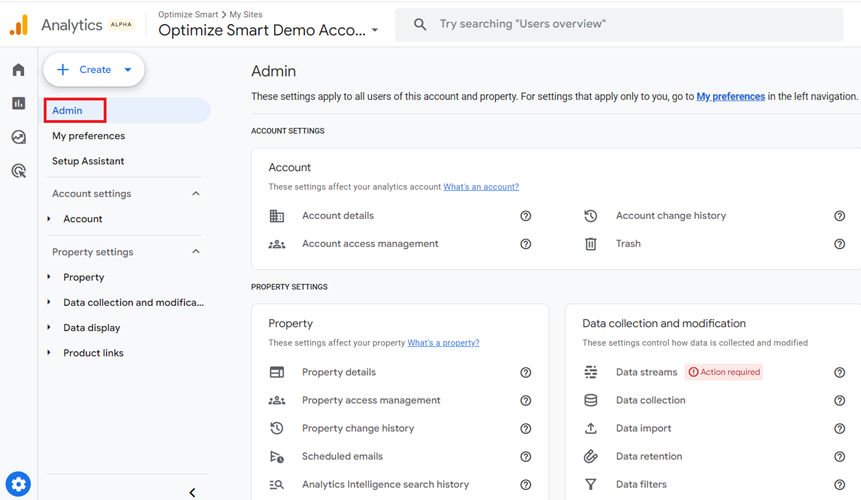Click the Data import upload icon
The width and height of the screenshot is (861, 500).
pyautogui.click(x=591, y=428)
